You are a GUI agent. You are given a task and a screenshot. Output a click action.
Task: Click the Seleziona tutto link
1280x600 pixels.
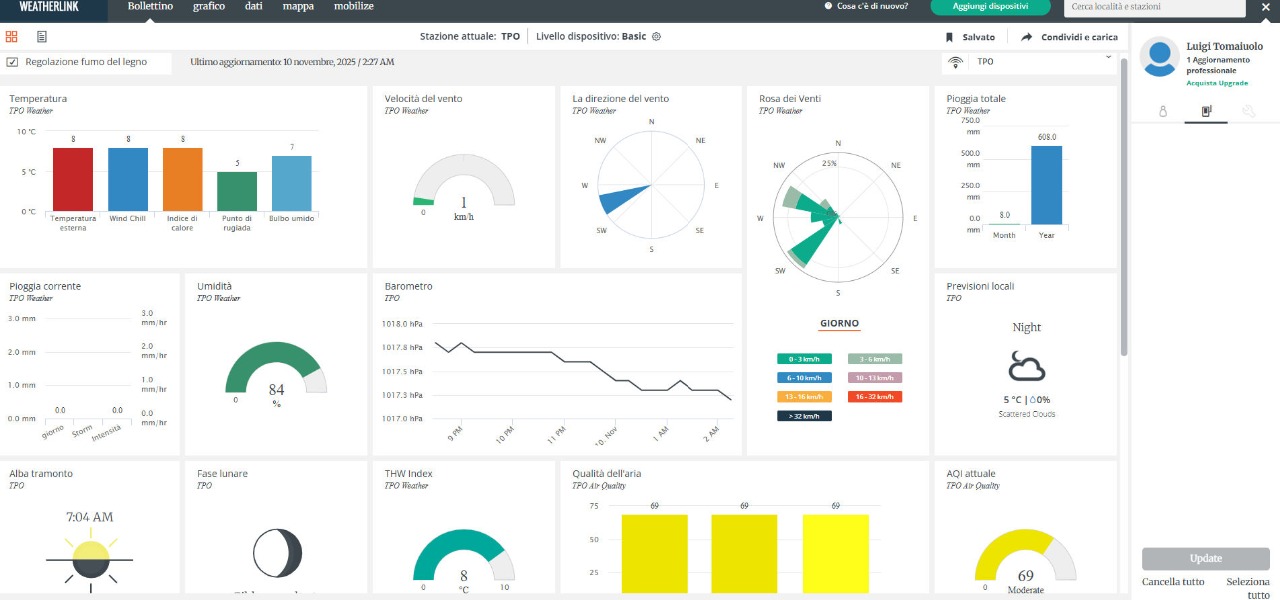[1248, 588]
